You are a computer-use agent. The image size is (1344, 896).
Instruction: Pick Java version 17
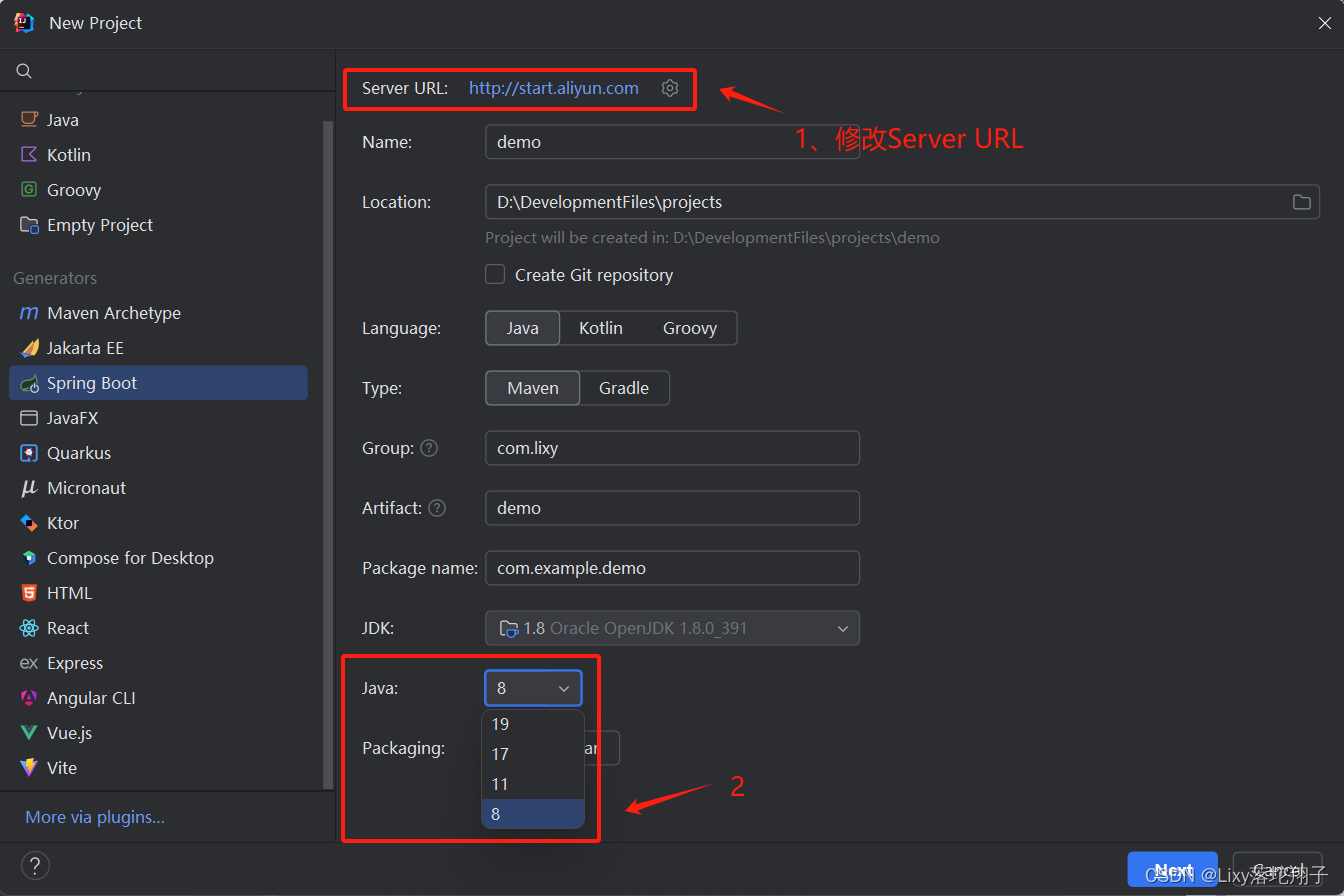pyautogui.click(x=533, y=754)
